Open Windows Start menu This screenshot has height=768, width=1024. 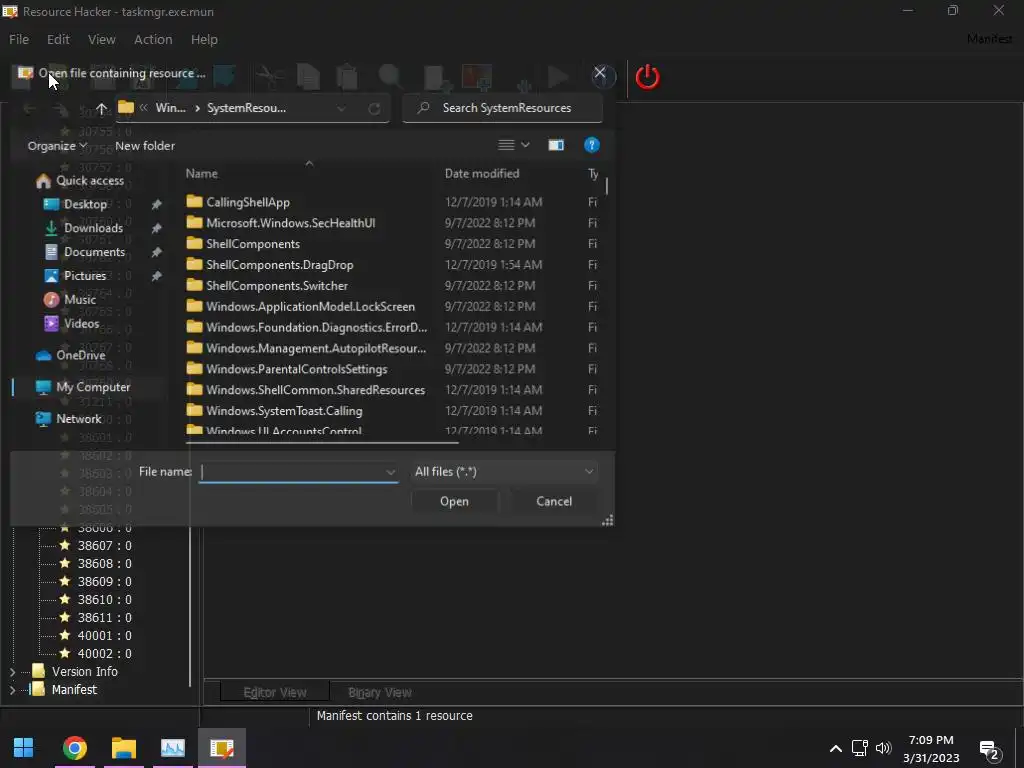click(24, 748)
